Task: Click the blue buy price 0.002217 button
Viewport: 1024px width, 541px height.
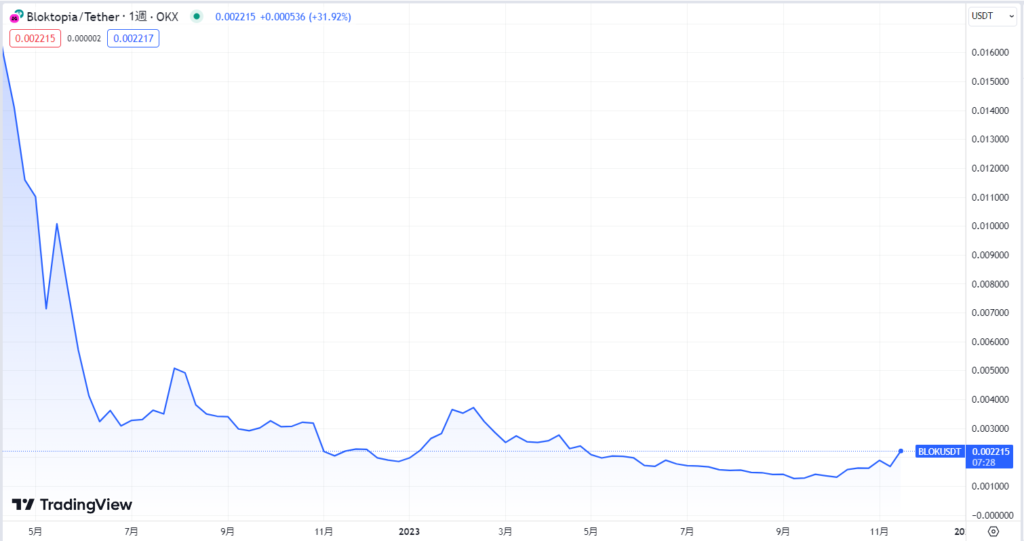Action: coord(133,39)
